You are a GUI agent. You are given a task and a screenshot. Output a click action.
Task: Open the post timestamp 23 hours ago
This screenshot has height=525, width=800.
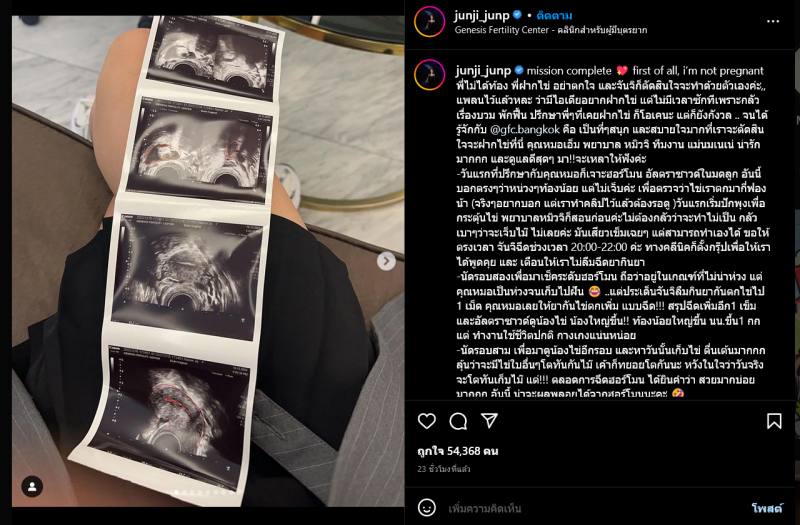444,469
